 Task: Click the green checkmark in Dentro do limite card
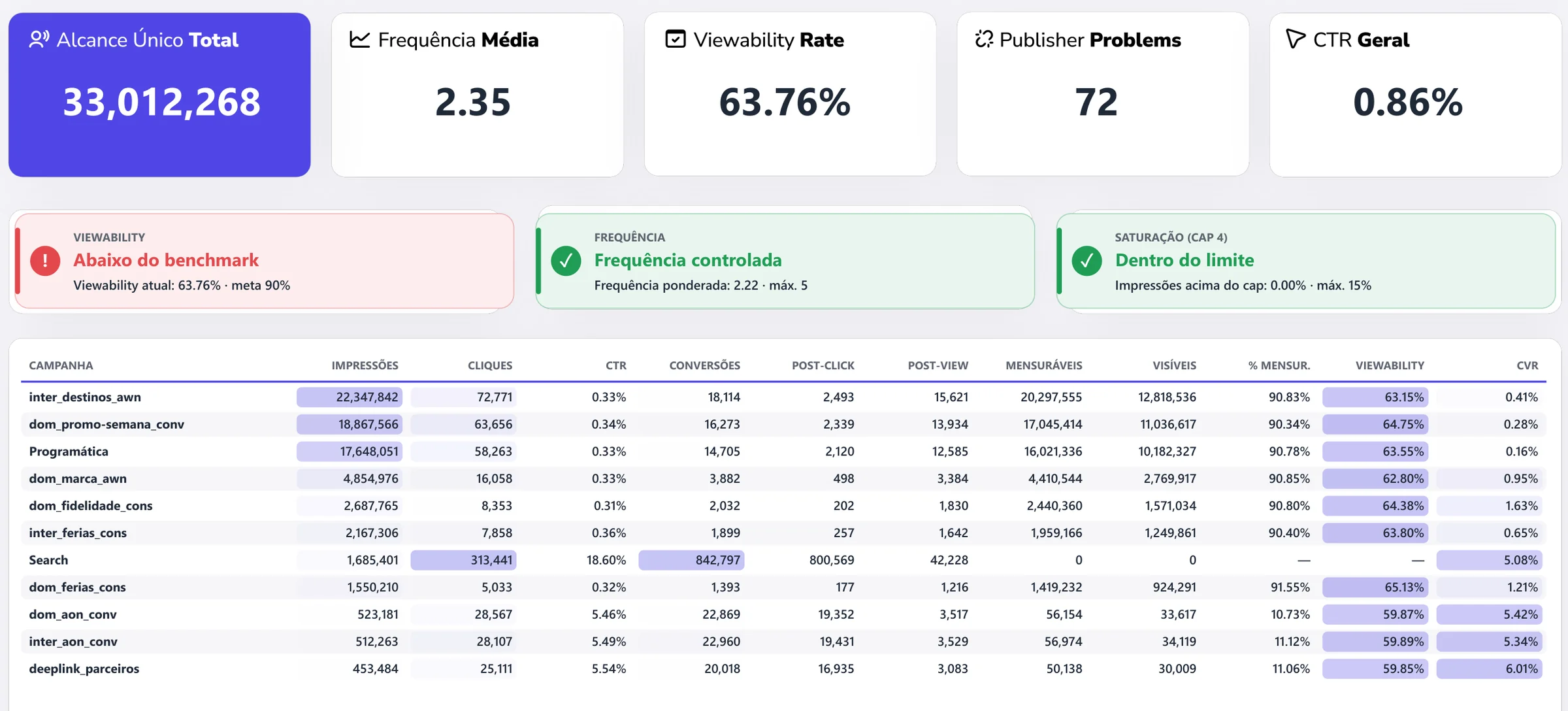coord(1086,261)
